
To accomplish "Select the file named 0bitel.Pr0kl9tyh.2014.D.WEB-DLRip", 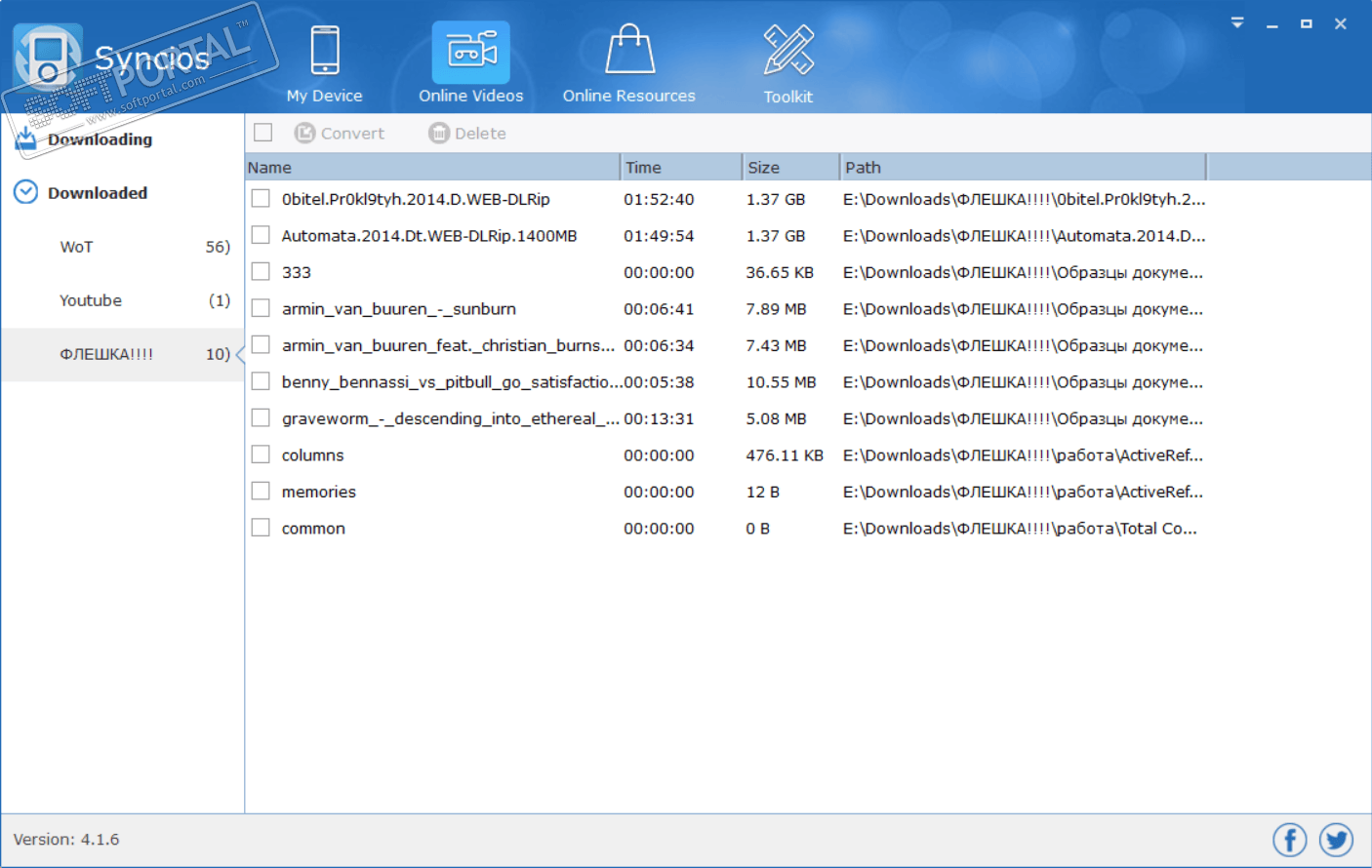I will point(416,199).
